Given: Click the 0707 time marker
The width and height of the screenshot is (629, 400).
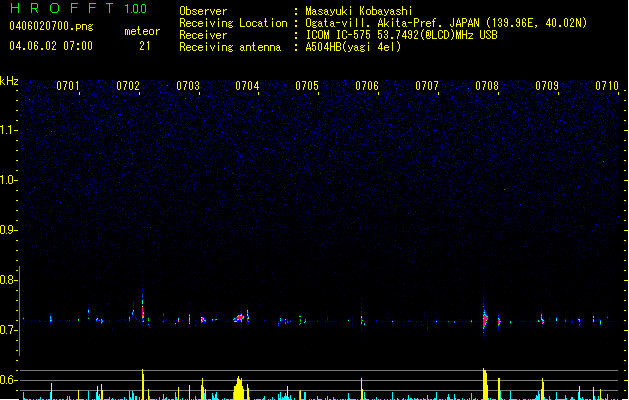Looking at the screenshot, I should point(427,86).
